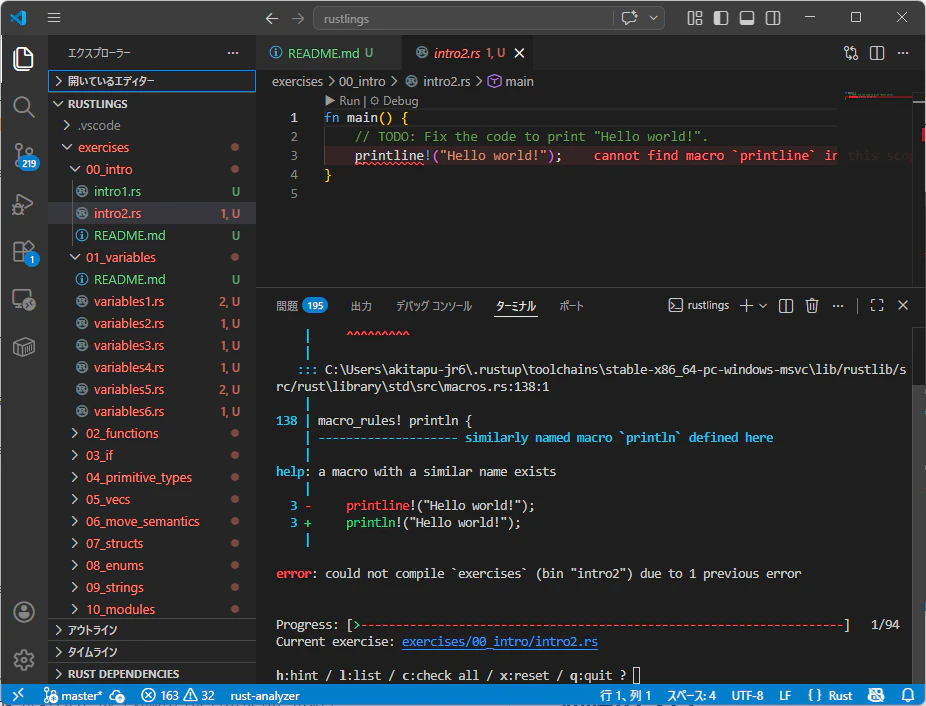Toggle secondary side bar visibility
The height and width of the screenshot is (706, 926).
click(772, 18)
